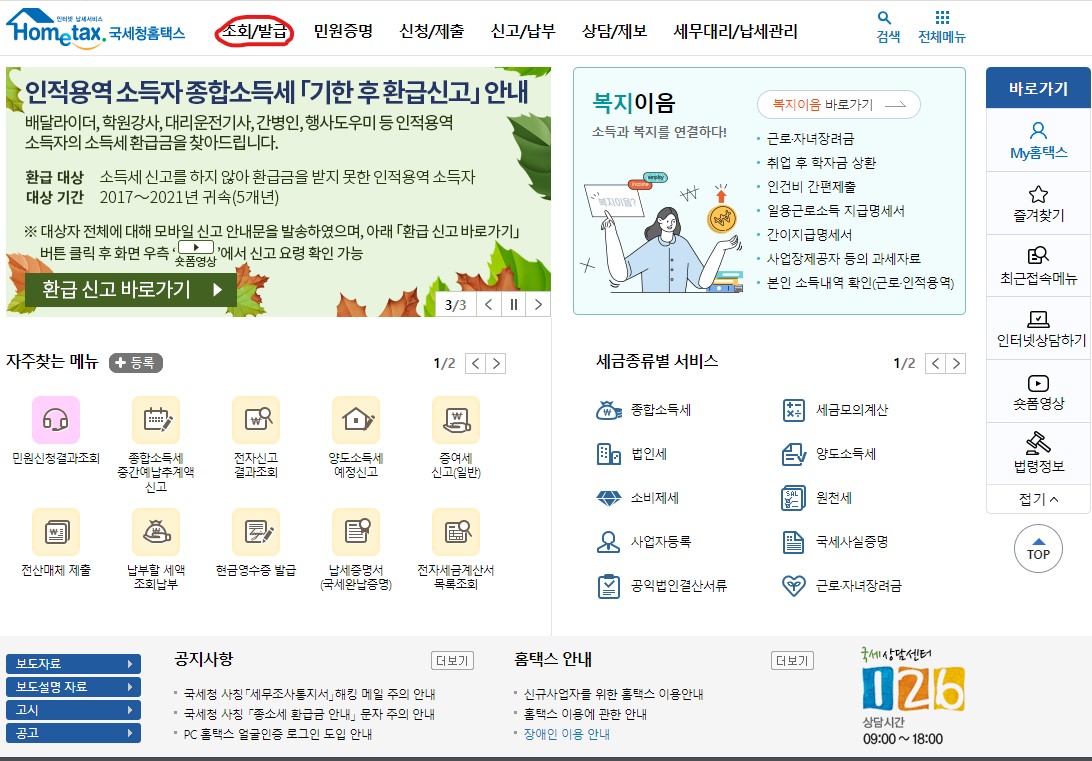
Task: Open 인건비 간편제출 link
Action: pos(811,187)
